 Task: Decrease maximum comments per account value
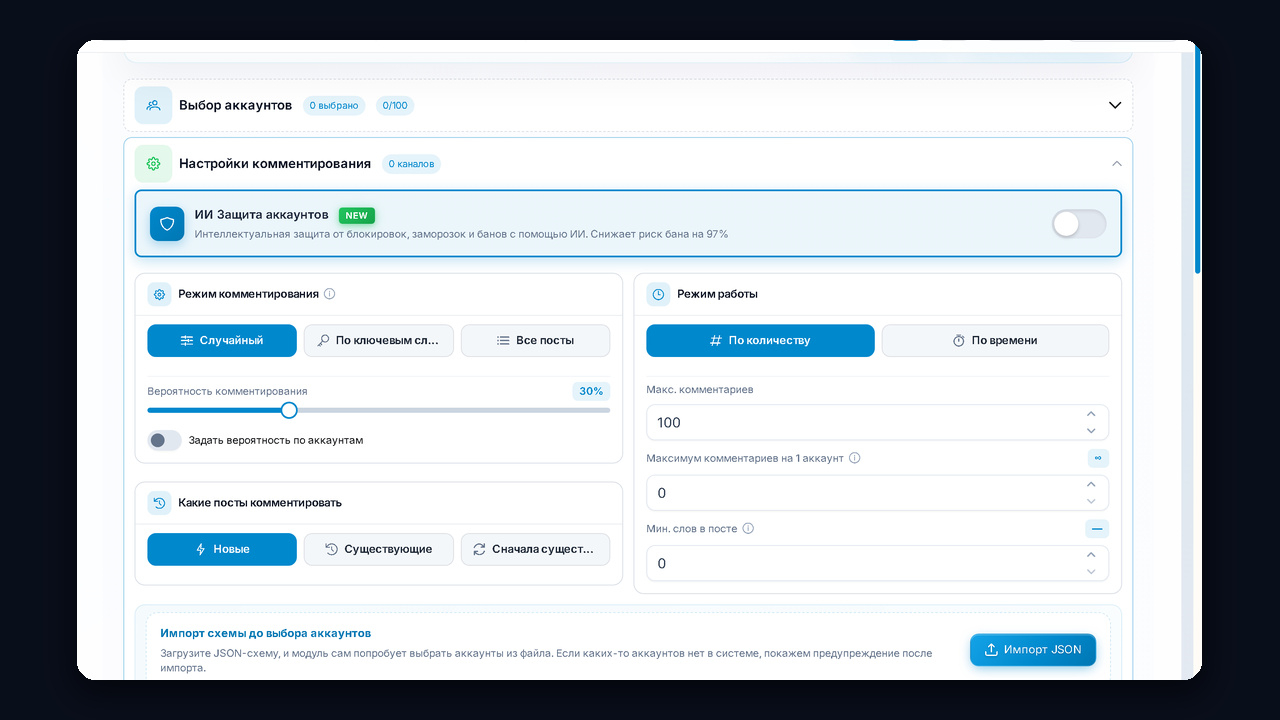1091,501
